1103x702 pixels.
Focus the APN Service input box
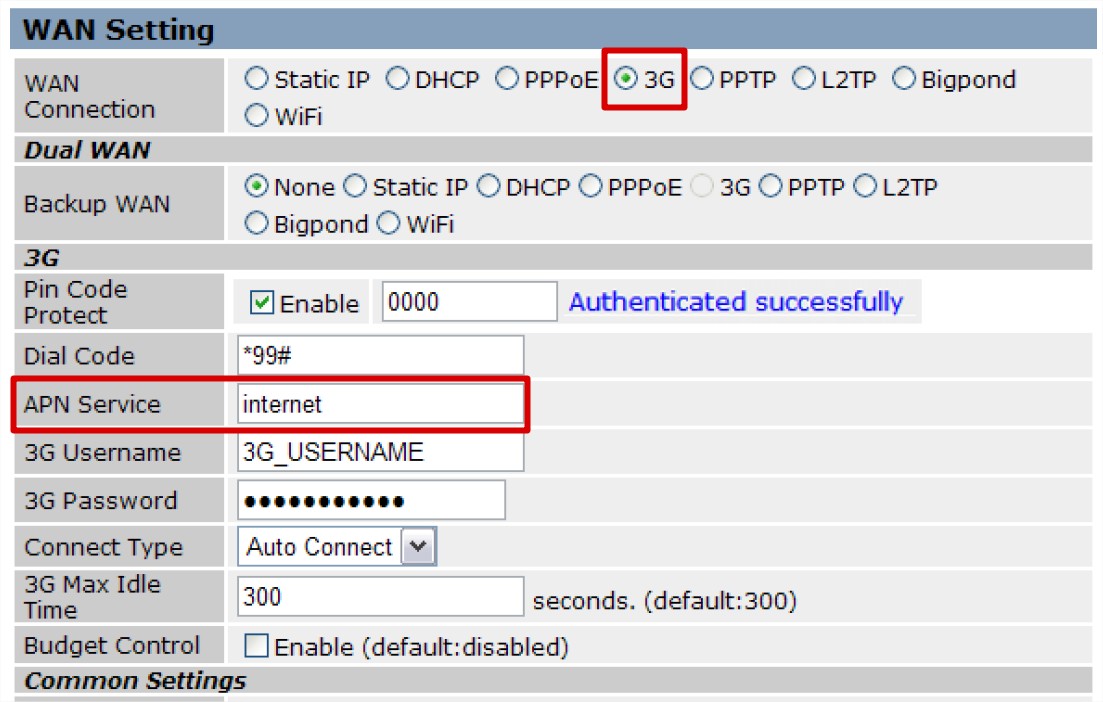[380, 405]
